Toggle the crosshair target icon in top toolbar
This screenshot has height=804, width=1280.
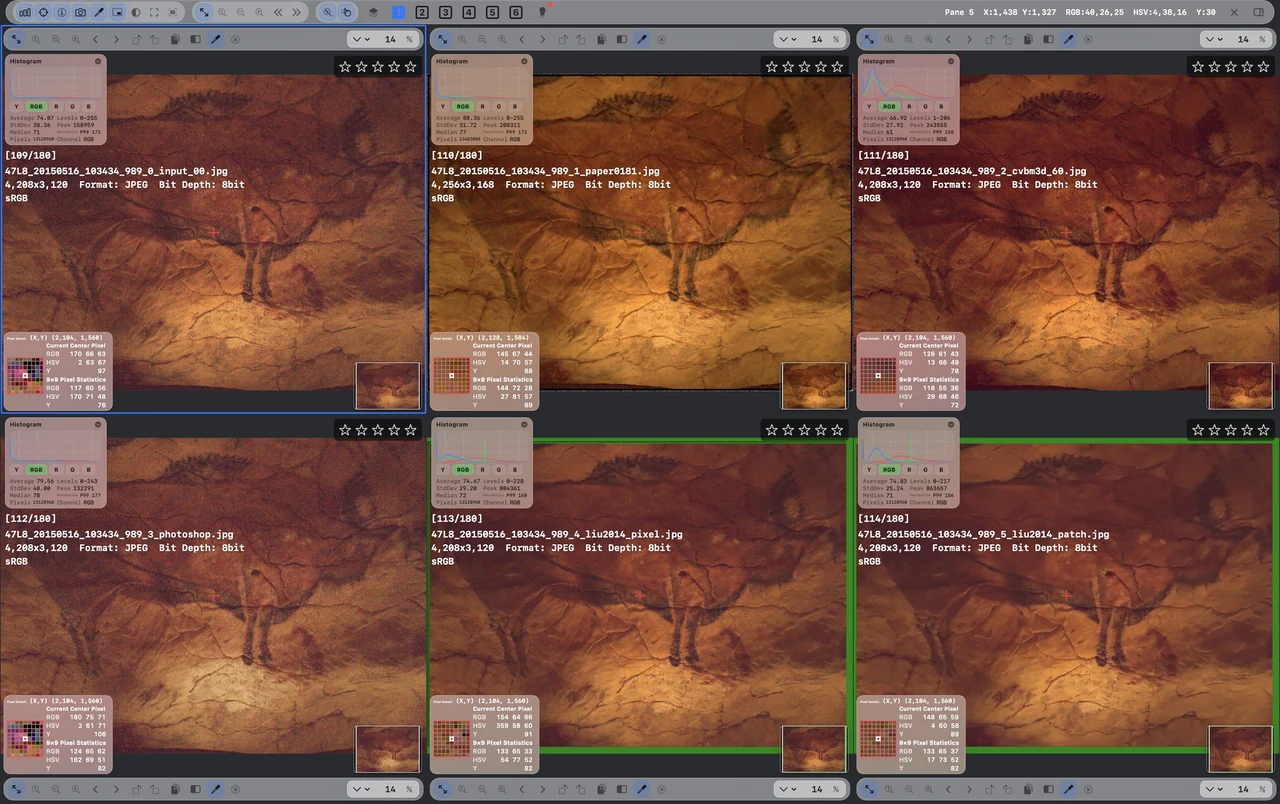coord(43,12)
